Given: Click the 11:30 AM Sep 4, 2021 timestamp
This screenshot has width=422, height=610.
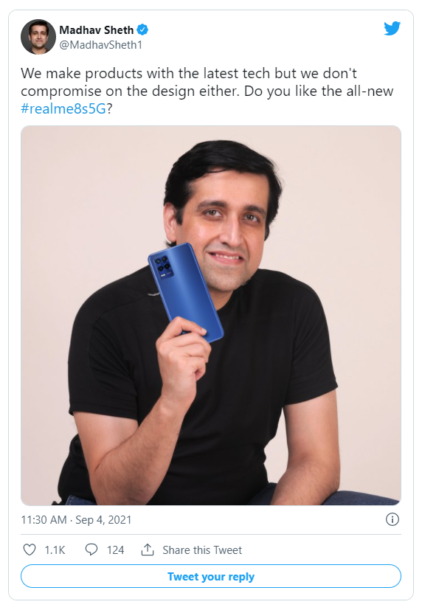Looking at the screenshot, I should [x=76, y=520].
